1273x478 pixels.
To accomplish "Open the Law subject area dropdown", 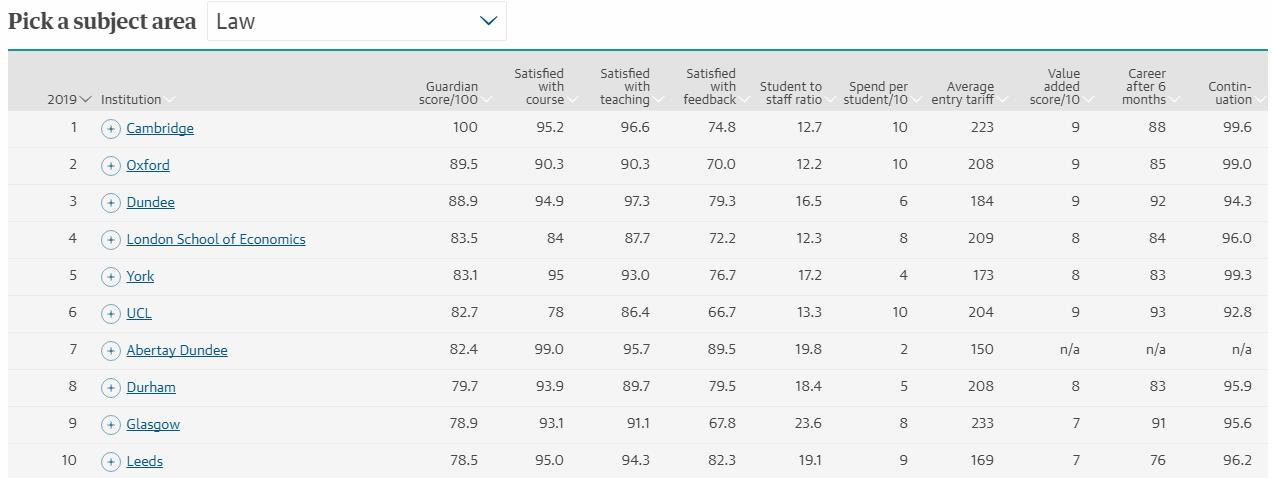I will click(x=357, y=21).
